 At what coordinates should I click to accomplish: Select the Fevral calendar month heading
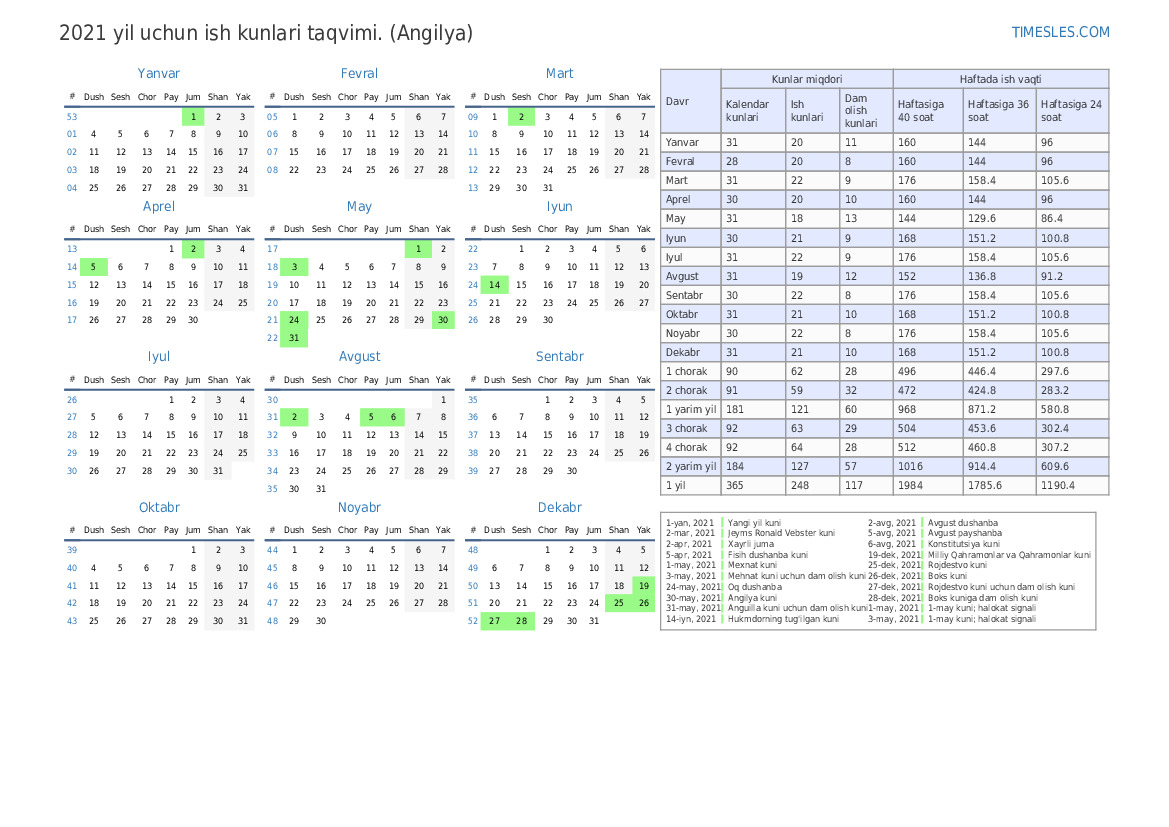(359, 73)
